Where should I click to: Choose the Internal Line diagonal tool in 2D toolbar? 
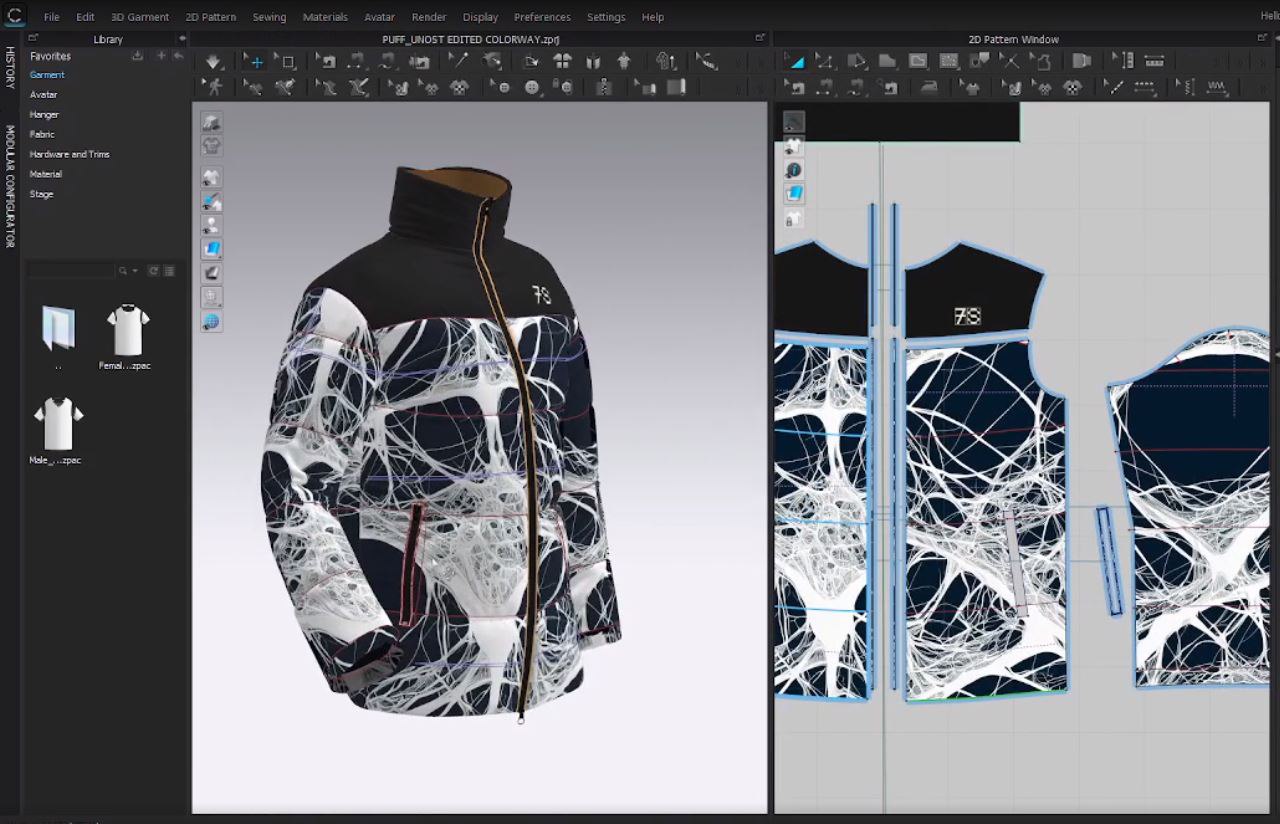1115,87
